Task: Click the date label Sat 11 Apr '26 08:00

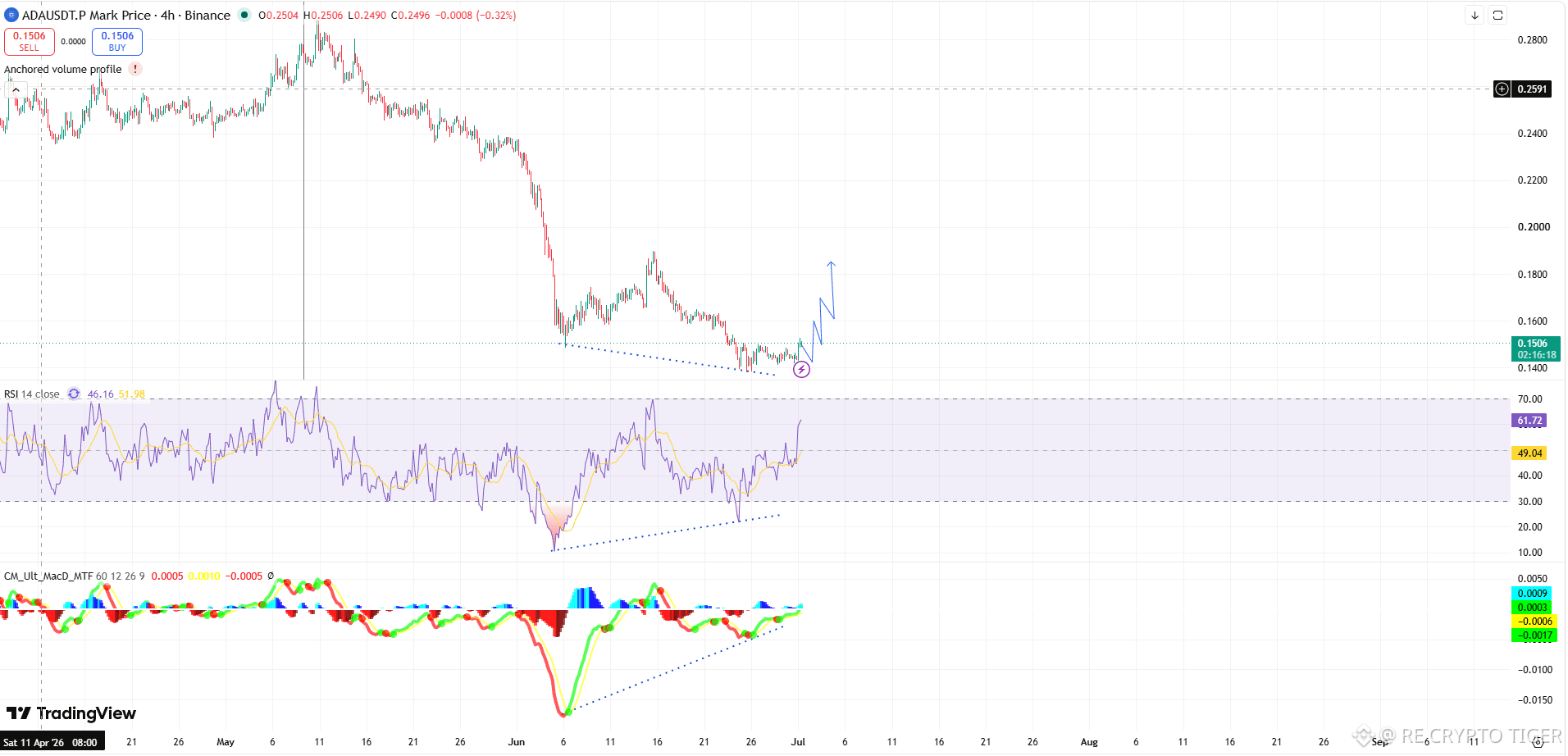Action: 51,743
